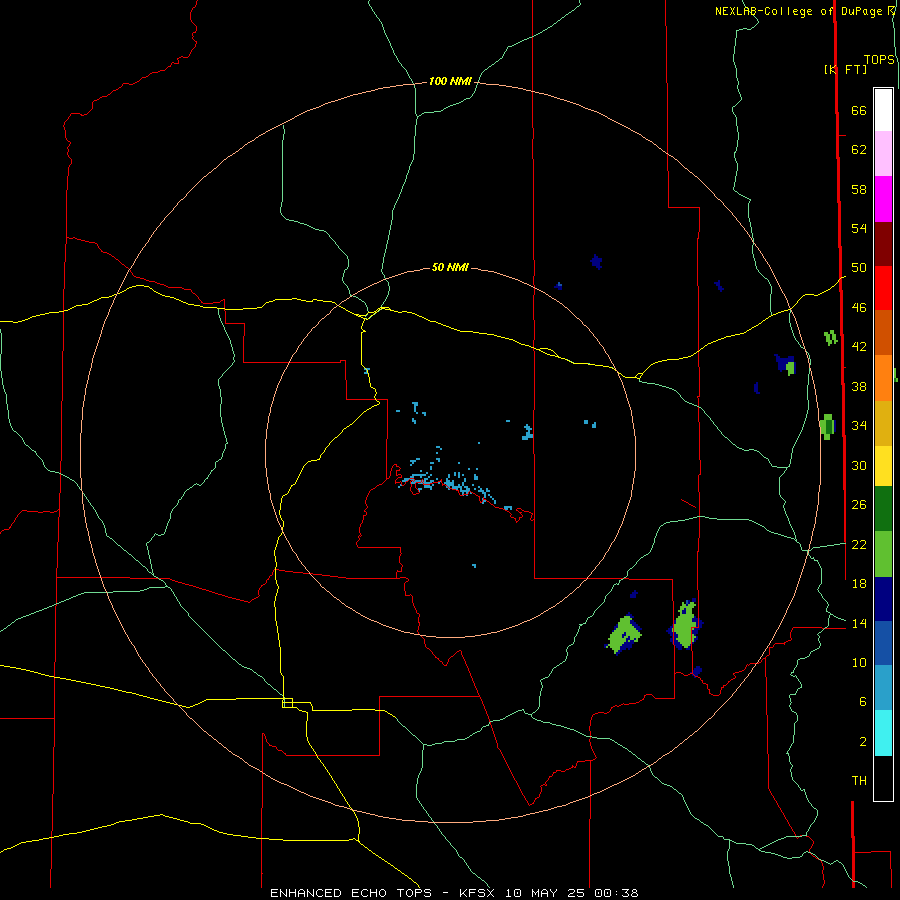Select the medium blue legend swatch
Screen dimensions: 900x900
click(x=883, y=643)
